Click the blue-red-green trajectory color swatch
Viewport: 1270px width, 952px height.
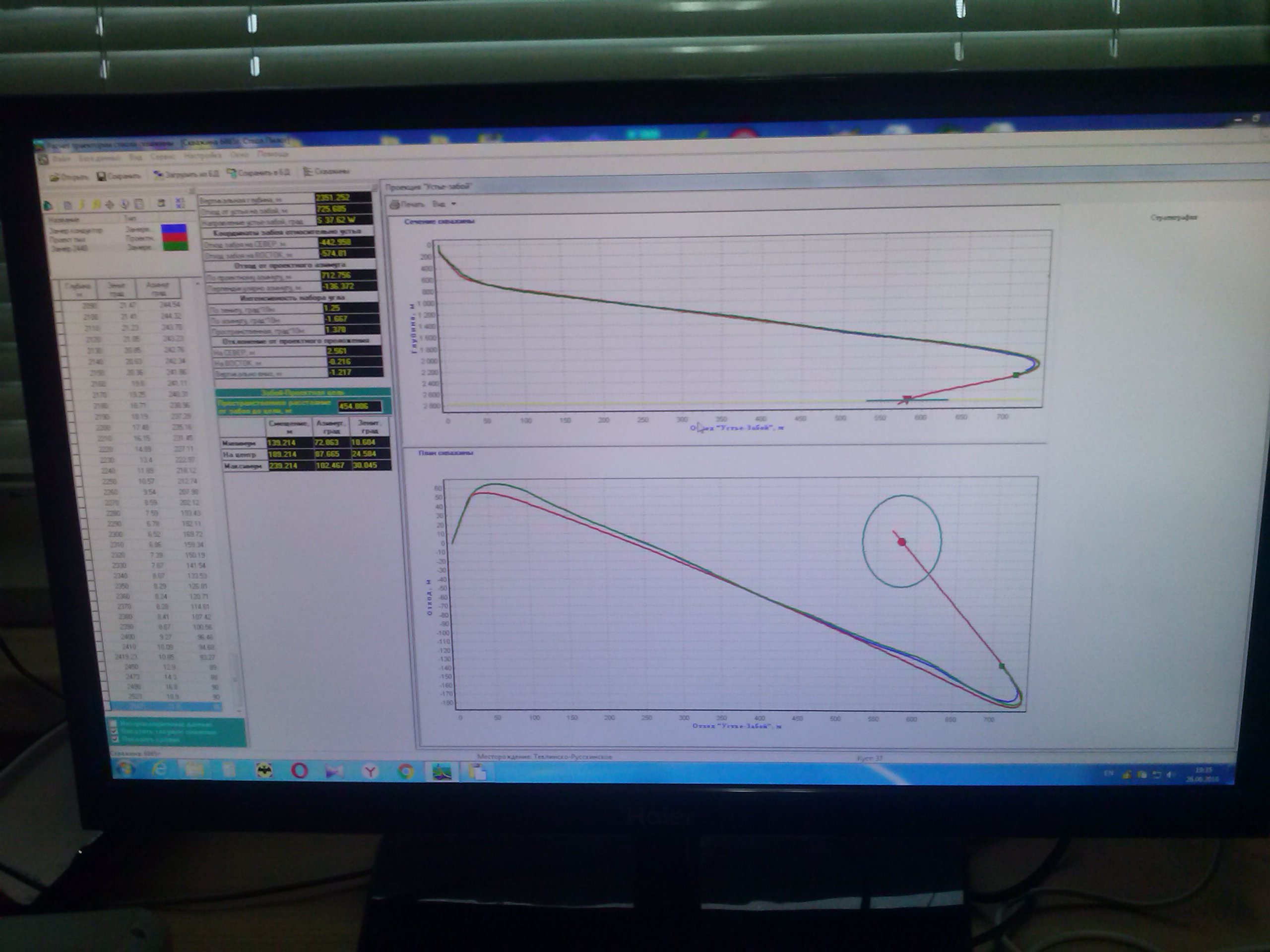(x=175, y=238)
